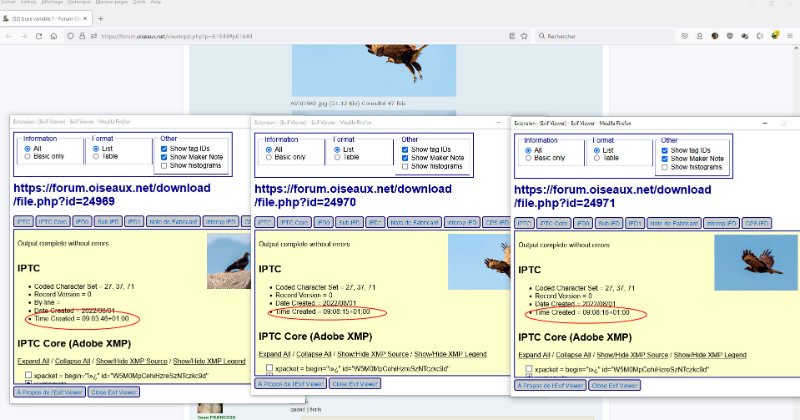Open the Pocket save icon in toolbar

(x=685, y=36)
